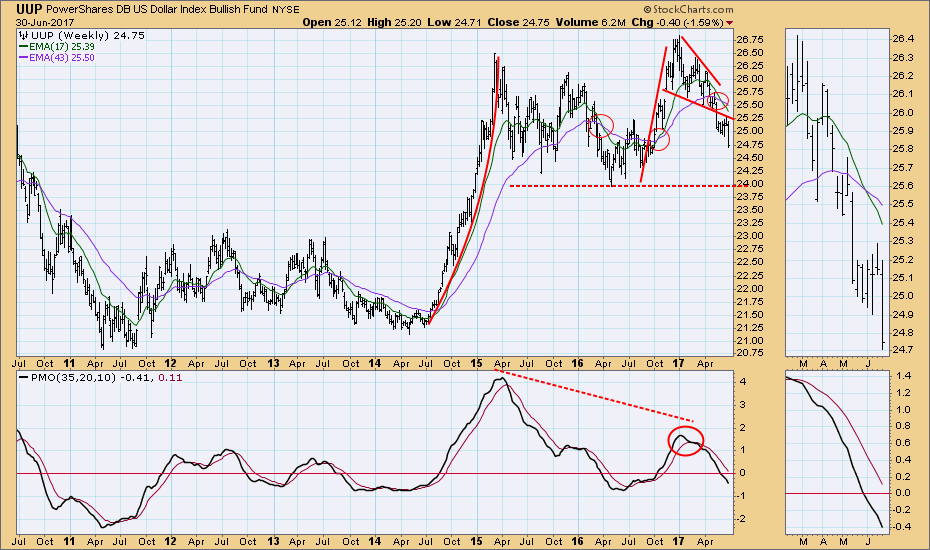This screenshot has height=550, width=930.
Task: Click the candlestick glyph beside the UUP (Weekly) legend
Action: pyautogui.click(x=24, y=35)
